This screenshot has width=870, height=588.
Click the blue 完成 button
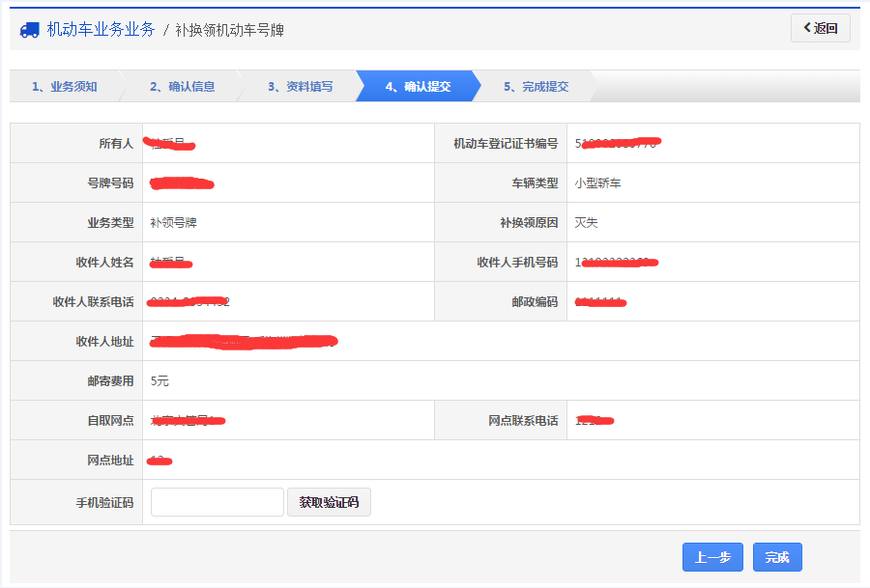tap(777, 557)
